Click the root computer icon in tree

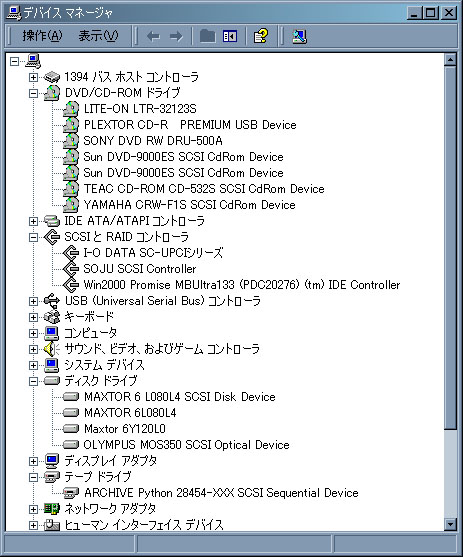point(33,61)
